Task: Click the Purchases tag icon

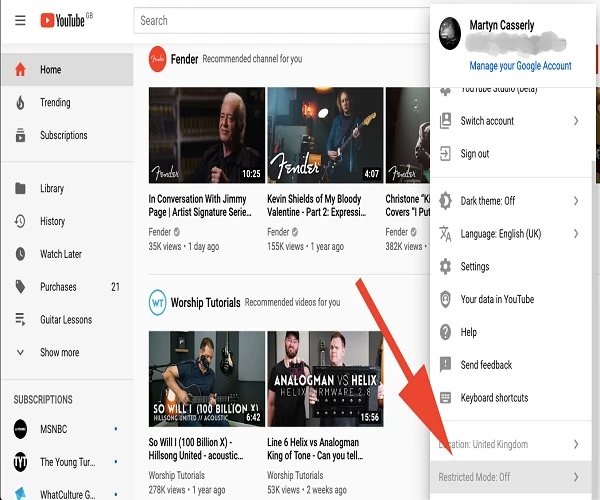Action: (x=20, y=287)
